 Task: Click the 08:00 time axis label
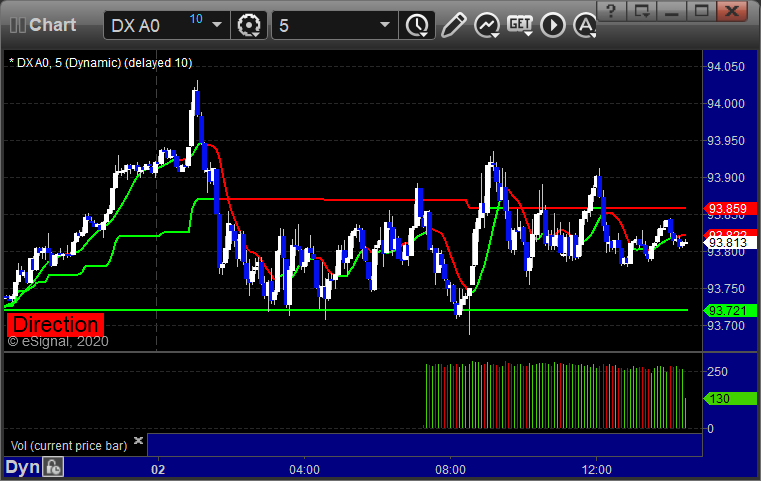(x=450, y=470)
